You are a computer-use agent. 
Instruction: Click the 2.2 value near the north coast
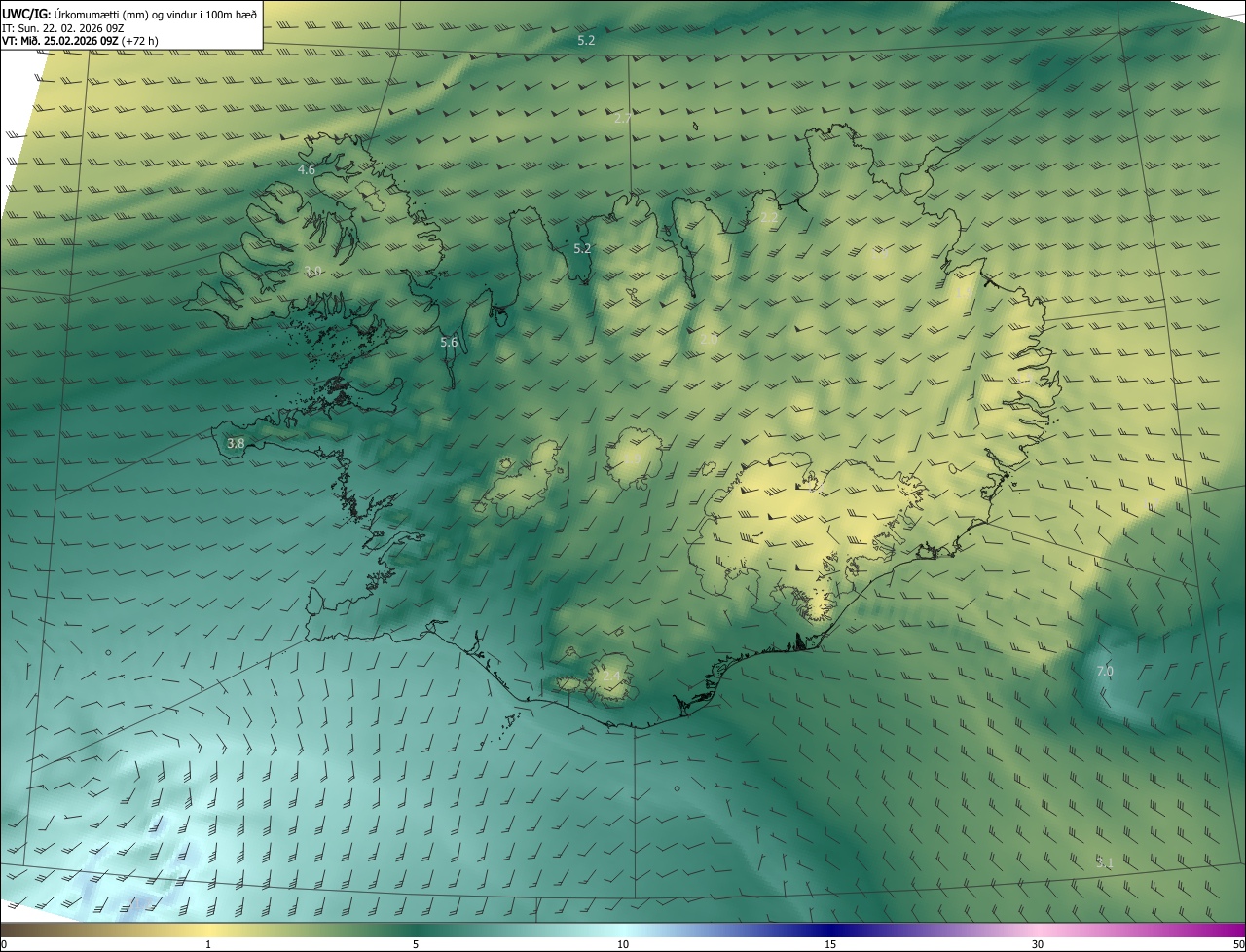coord(769,218)
